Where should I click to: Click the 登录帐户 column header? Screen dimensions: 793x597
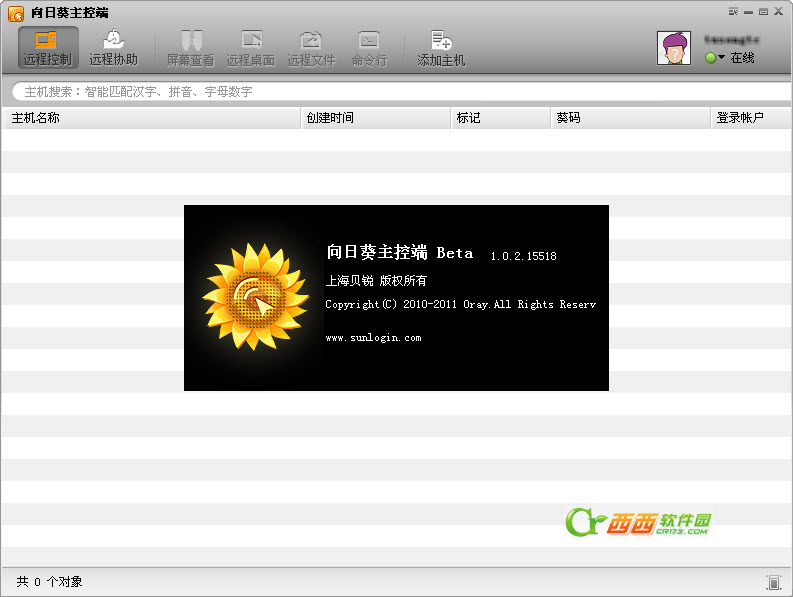point(752,118)
